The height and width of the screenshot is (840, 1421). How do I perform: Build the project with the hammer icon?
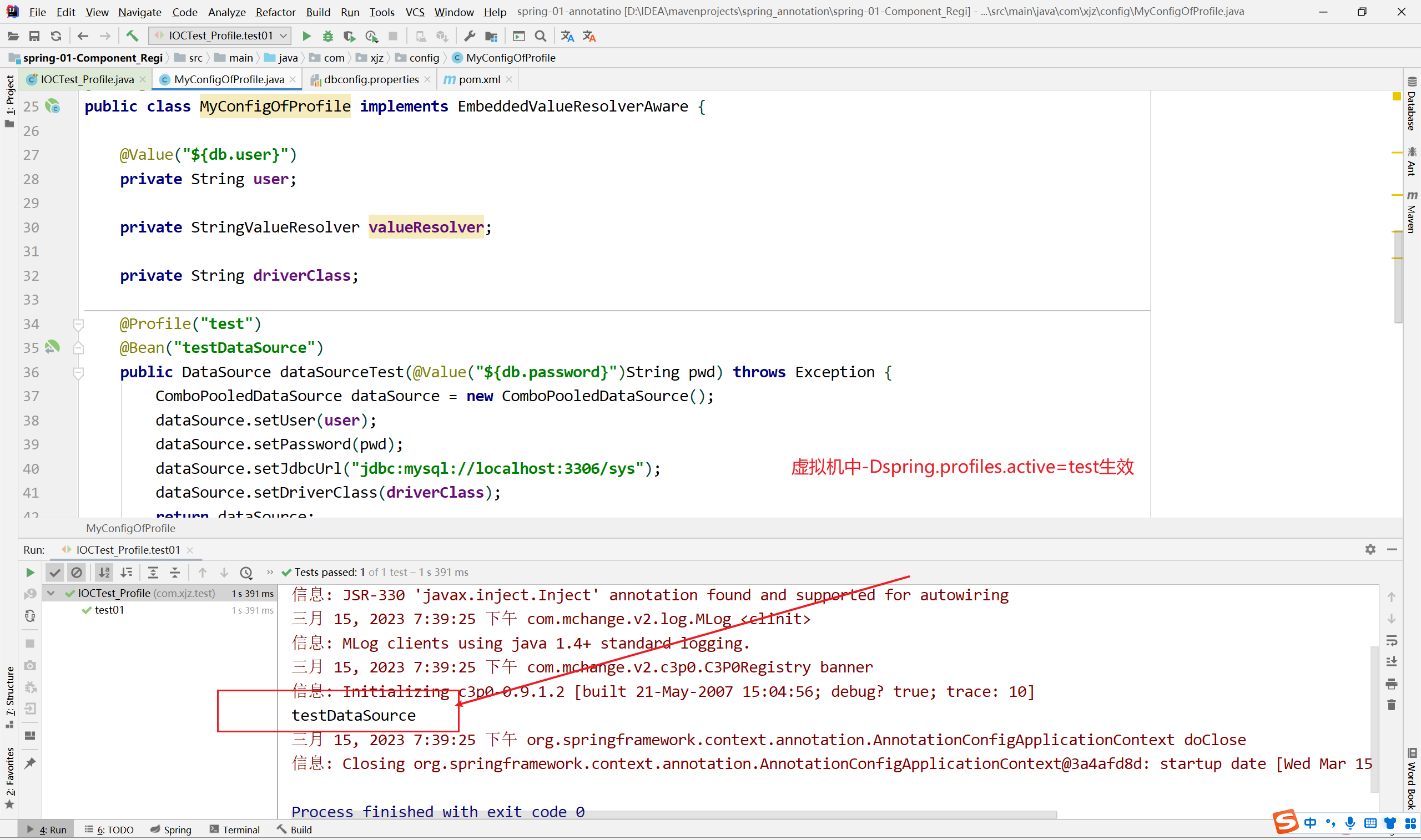132,36
